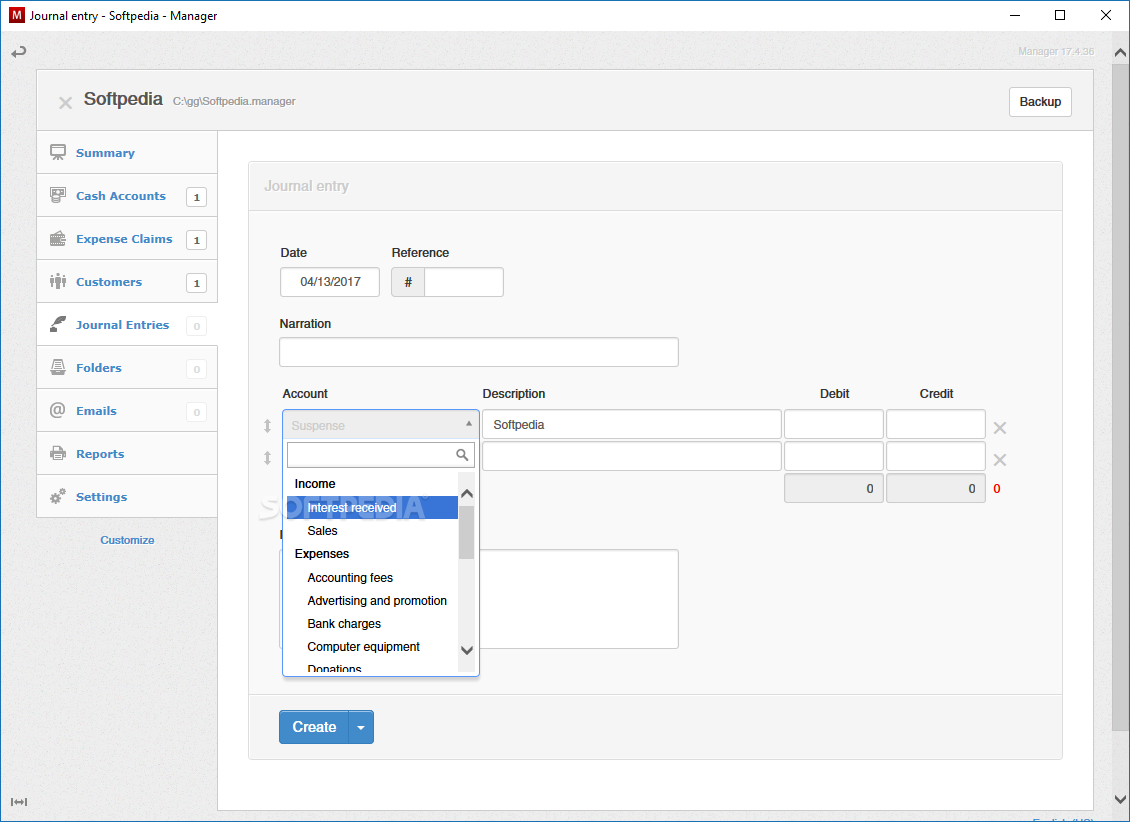Open the Journal Entries tab
This screenshot has height=822, width=1130.
pos(127,324)
